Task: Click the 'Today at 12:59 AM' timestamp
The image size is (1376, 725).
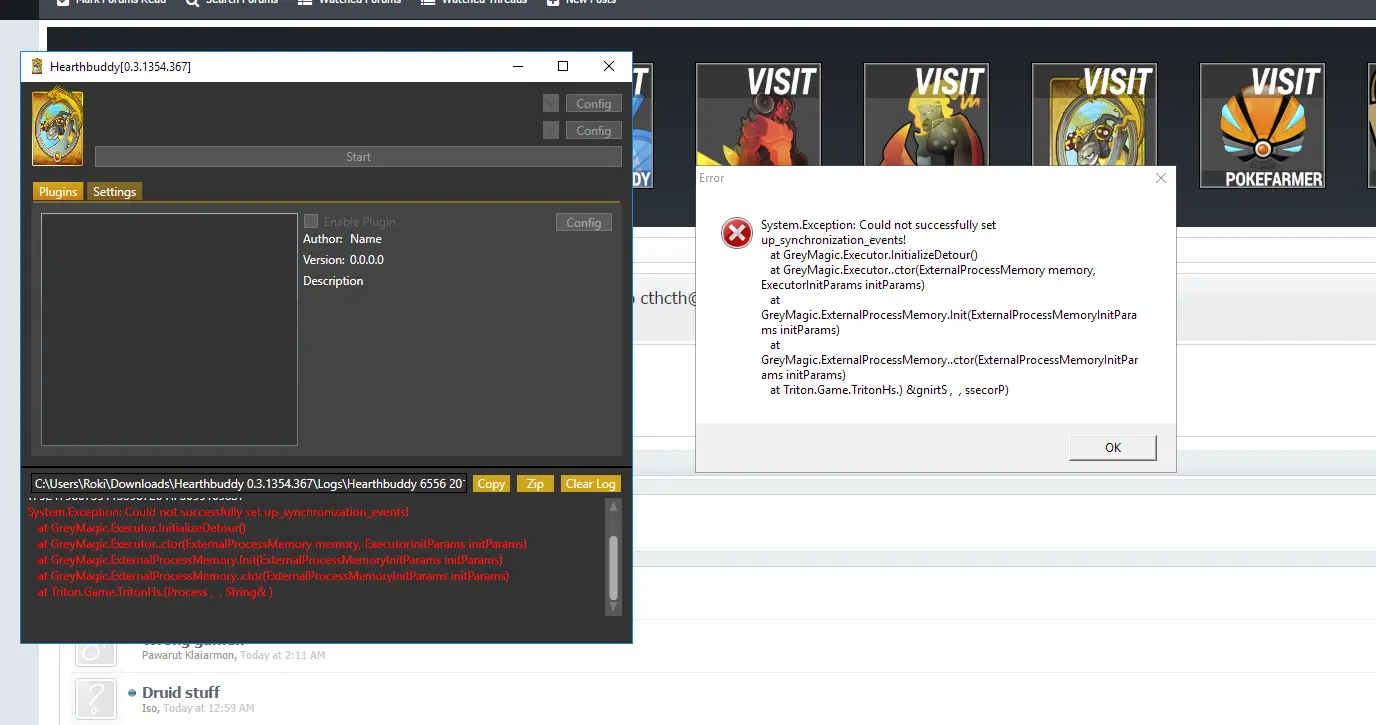Action: tap(209, 708)
